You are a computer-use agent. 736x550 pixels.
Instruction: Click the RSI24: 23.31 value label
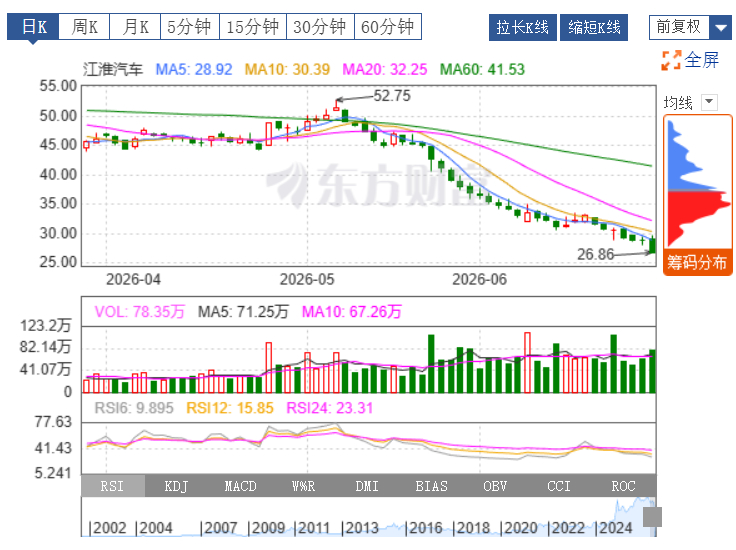(x=330, y=408)
